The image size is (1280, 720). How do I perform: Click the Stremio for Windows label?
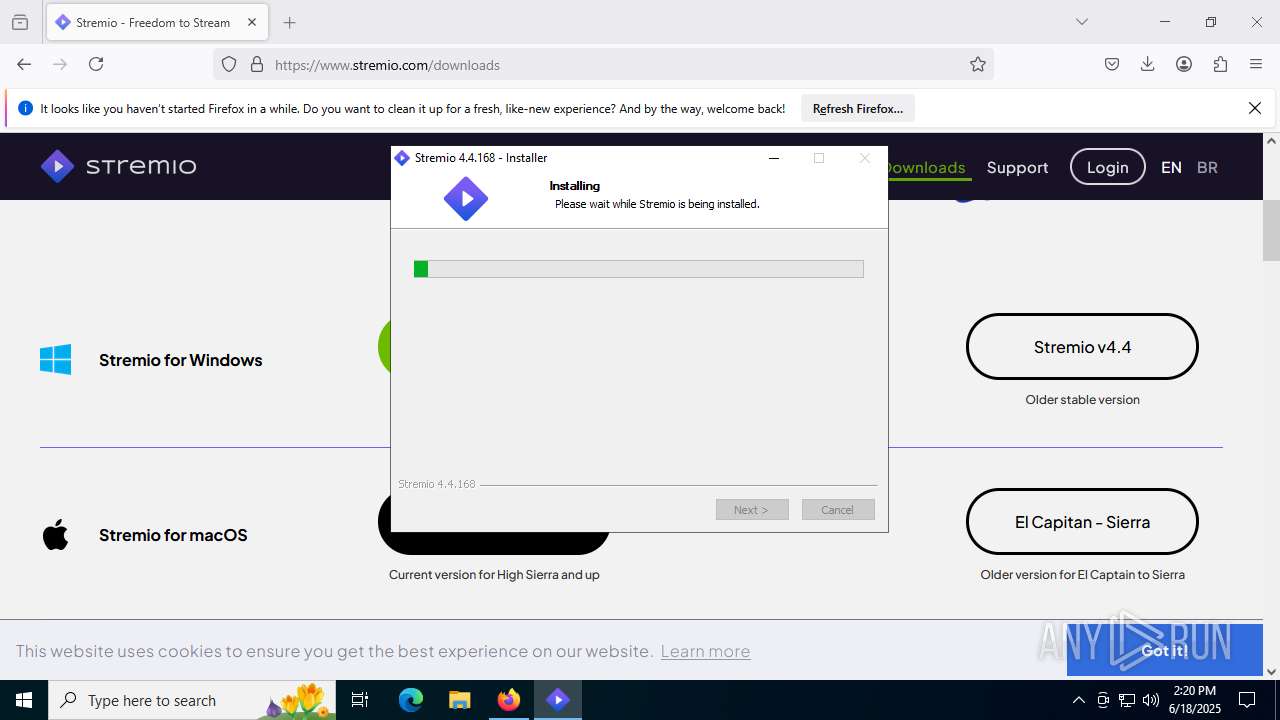pyautogui.click(x=181, y=360)
